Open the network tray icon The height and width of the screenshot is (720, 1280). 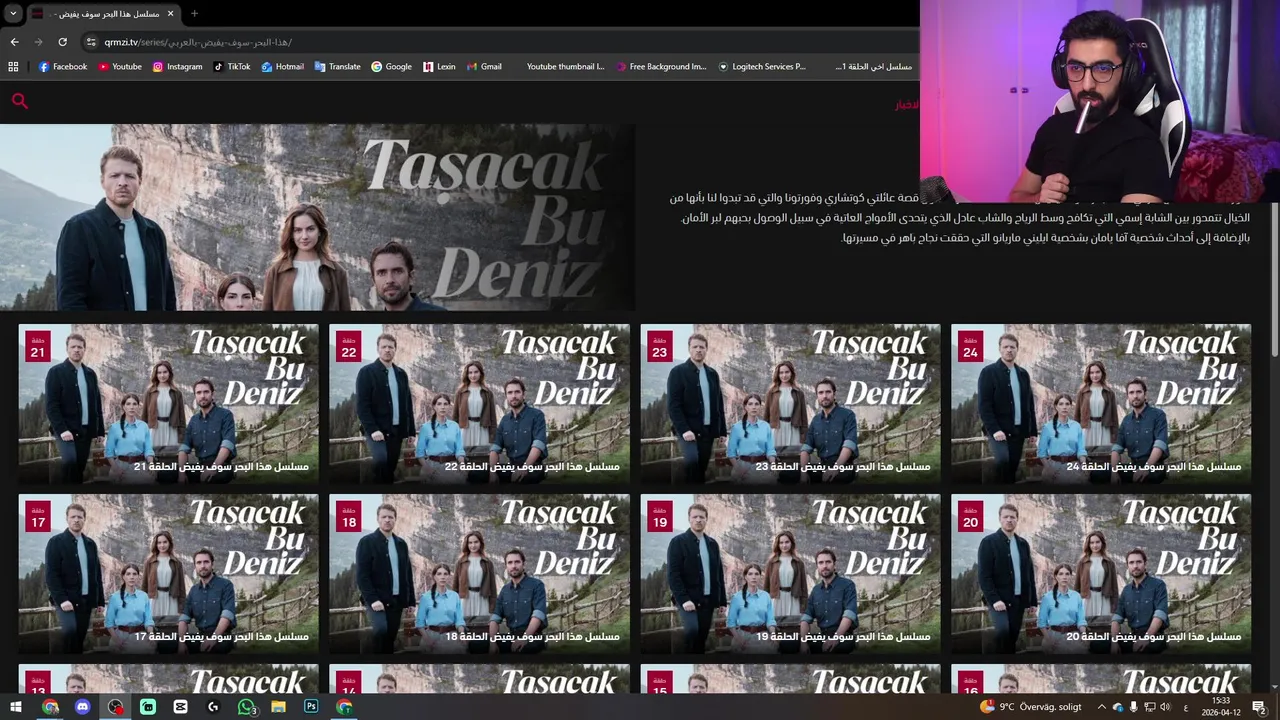1149,707
